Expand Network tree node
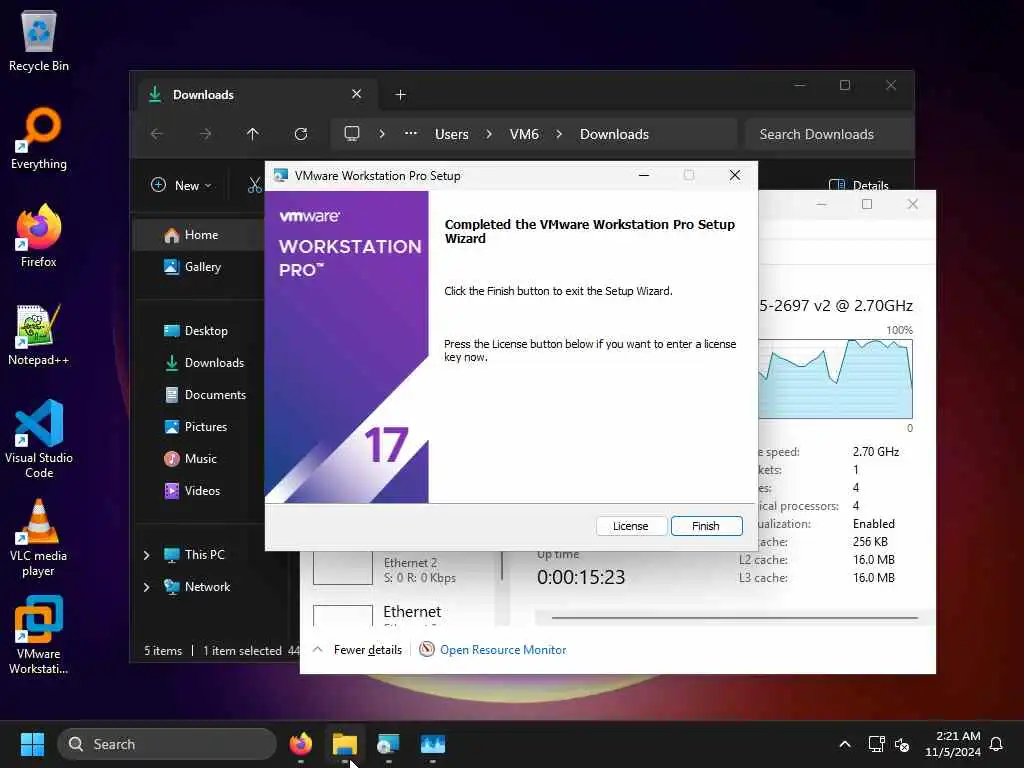The height and width of the screenshot is (768, 1024). tap(146, 587)
